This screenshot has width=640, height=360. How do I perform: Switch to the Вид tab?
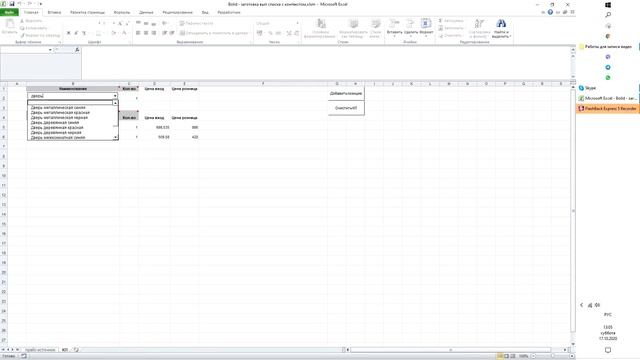[x=205, y=12]
